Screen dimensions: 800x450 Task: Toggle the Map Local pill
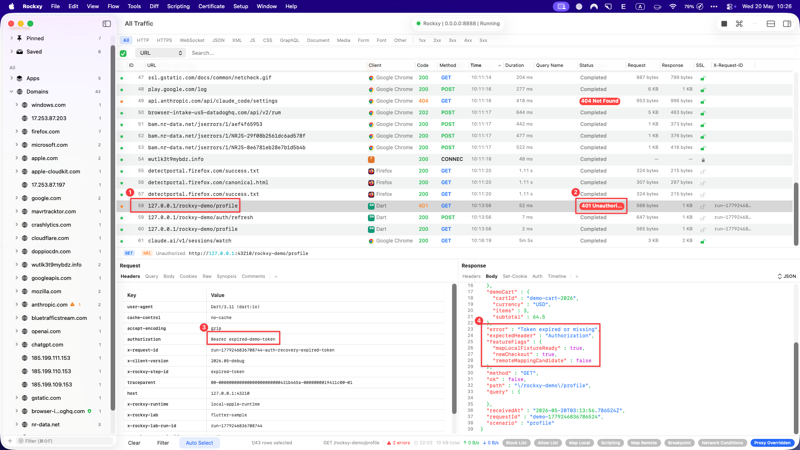coord(579,443)
